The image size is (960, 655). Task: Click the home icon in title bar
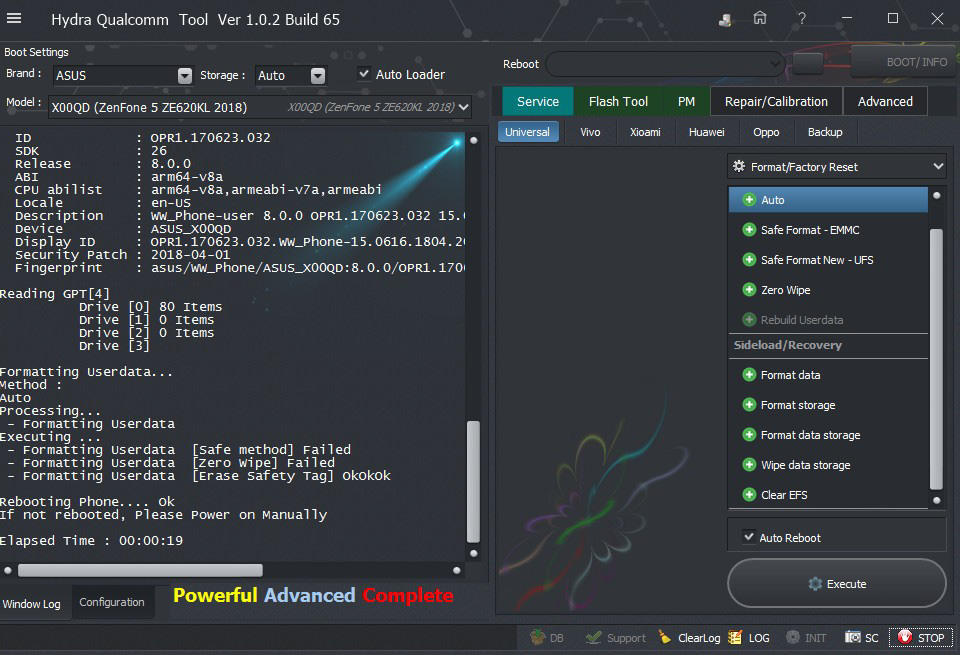(760, 19)
